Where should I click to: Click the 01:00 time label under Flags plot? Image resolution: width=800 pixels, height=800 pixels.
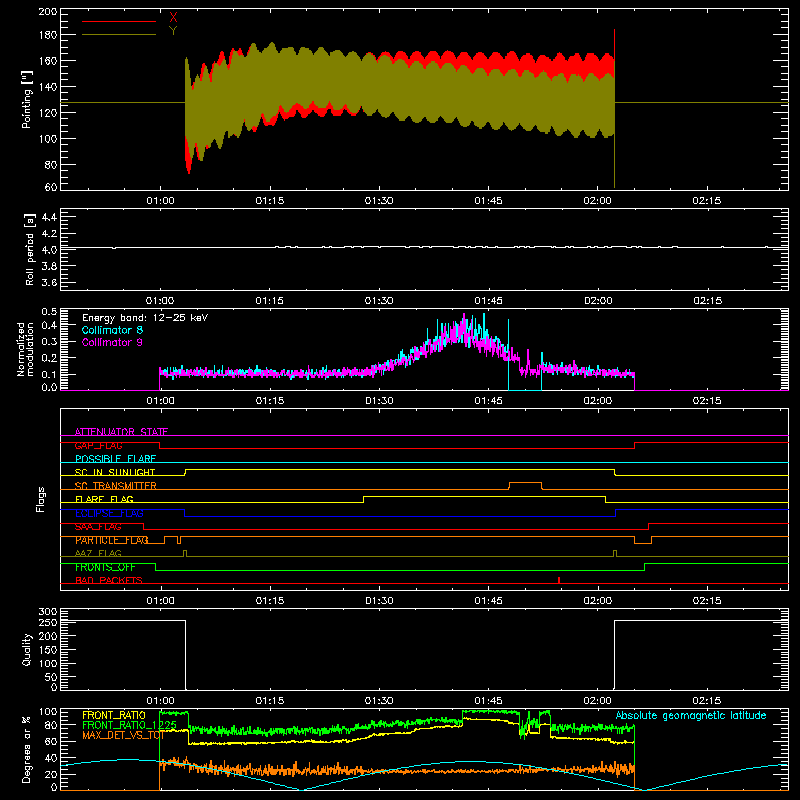160,601
